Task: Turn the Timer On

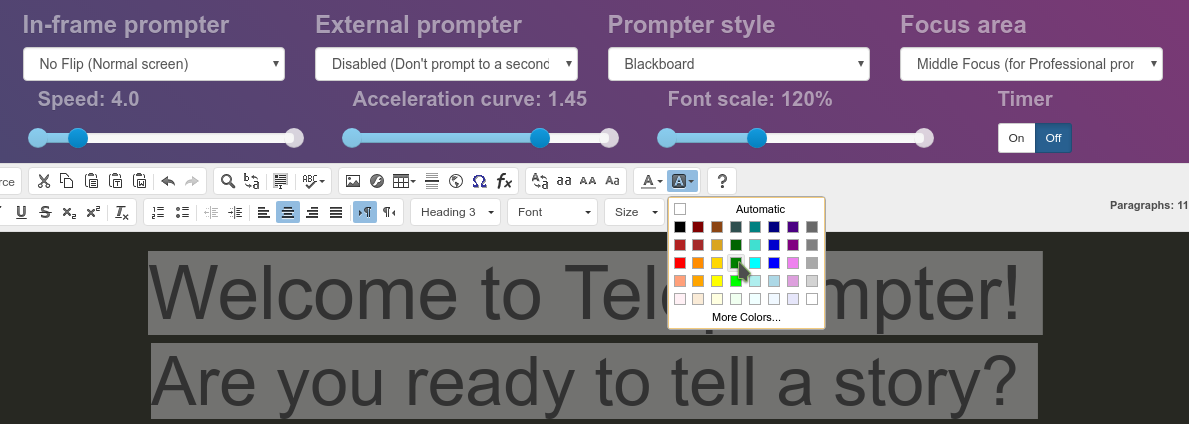Action: click(x=1016, y=138)
